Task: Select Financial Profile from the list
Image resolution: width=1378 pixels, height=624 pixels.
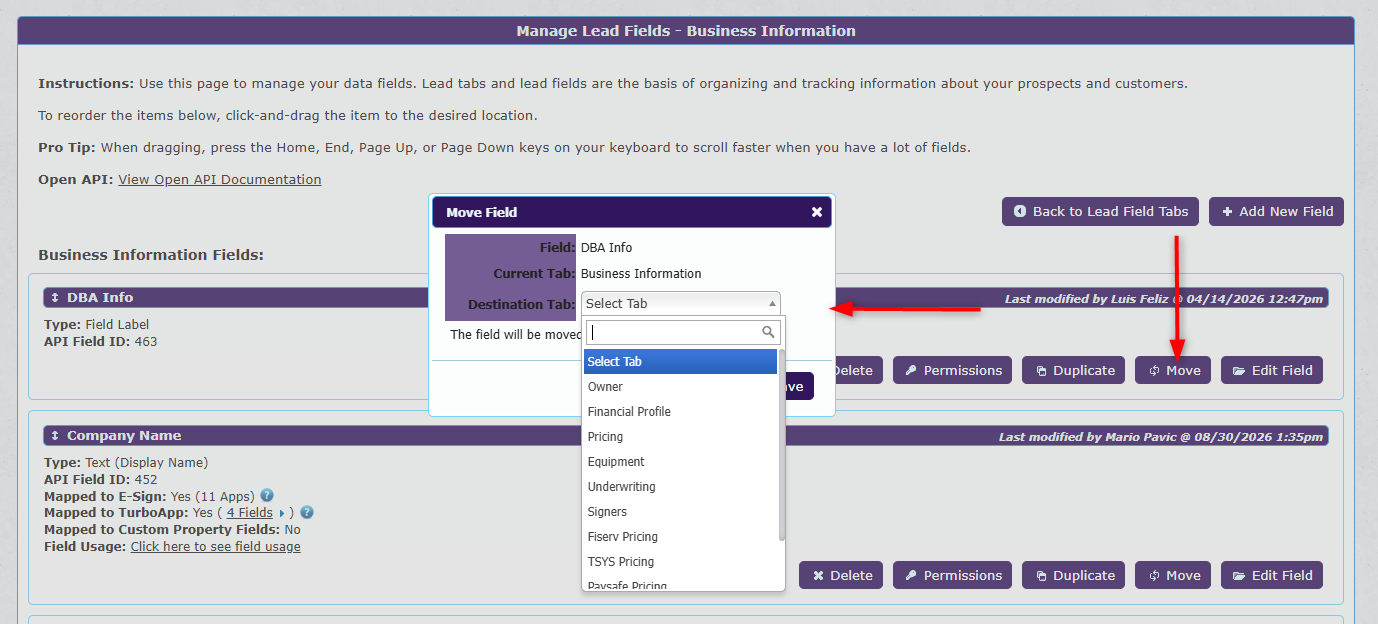Action: (x=680, y=411)
